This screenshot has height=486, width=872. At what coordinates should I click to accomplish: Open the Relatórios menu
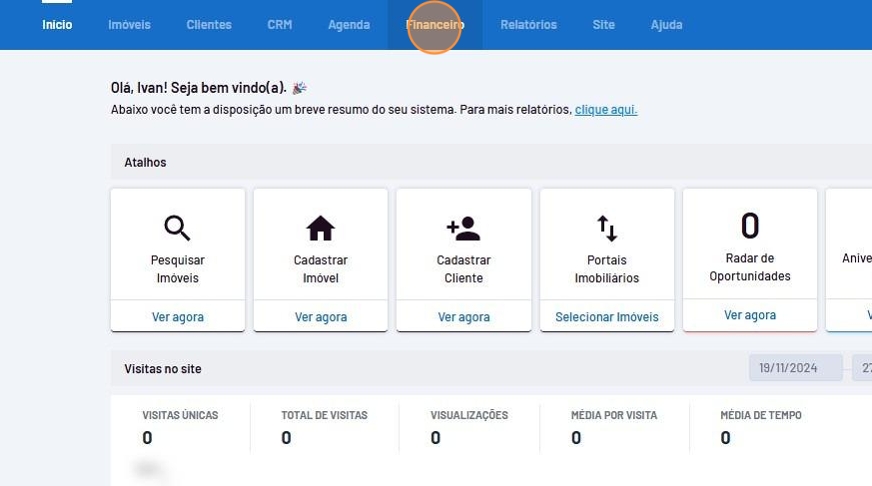click(528, 25)
